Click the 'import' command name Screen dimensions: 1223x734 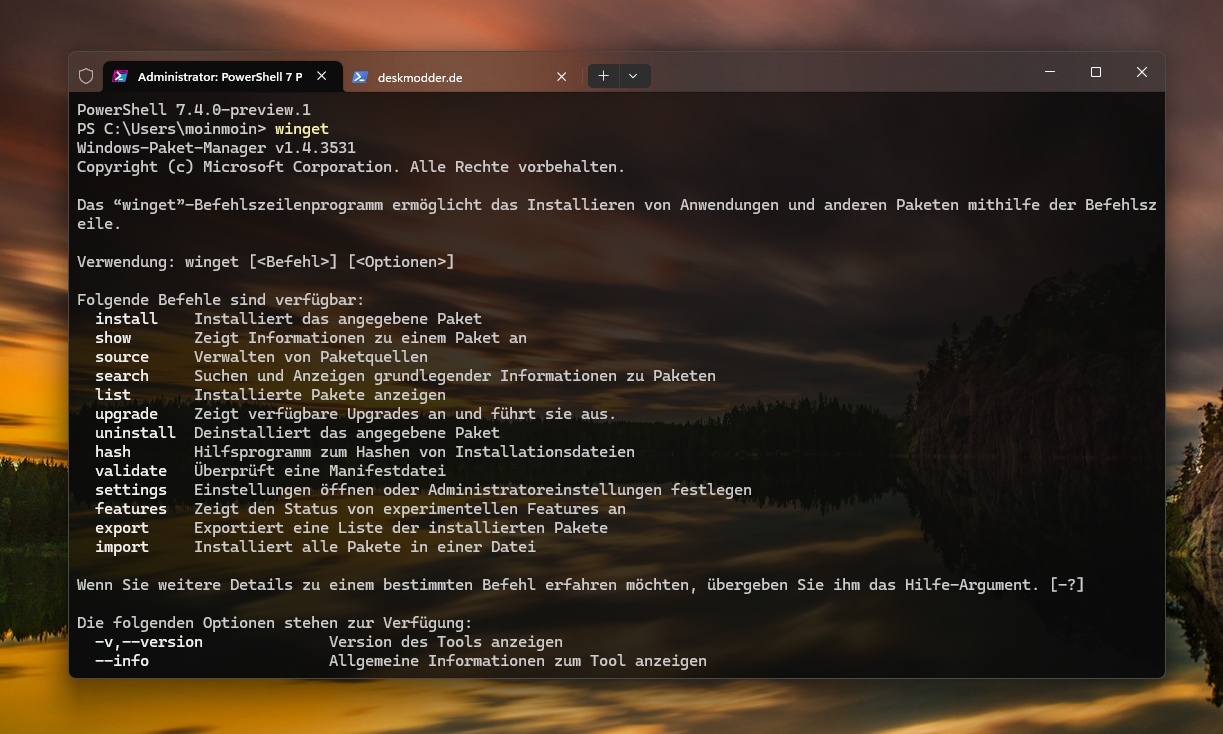tap(122, 547)
